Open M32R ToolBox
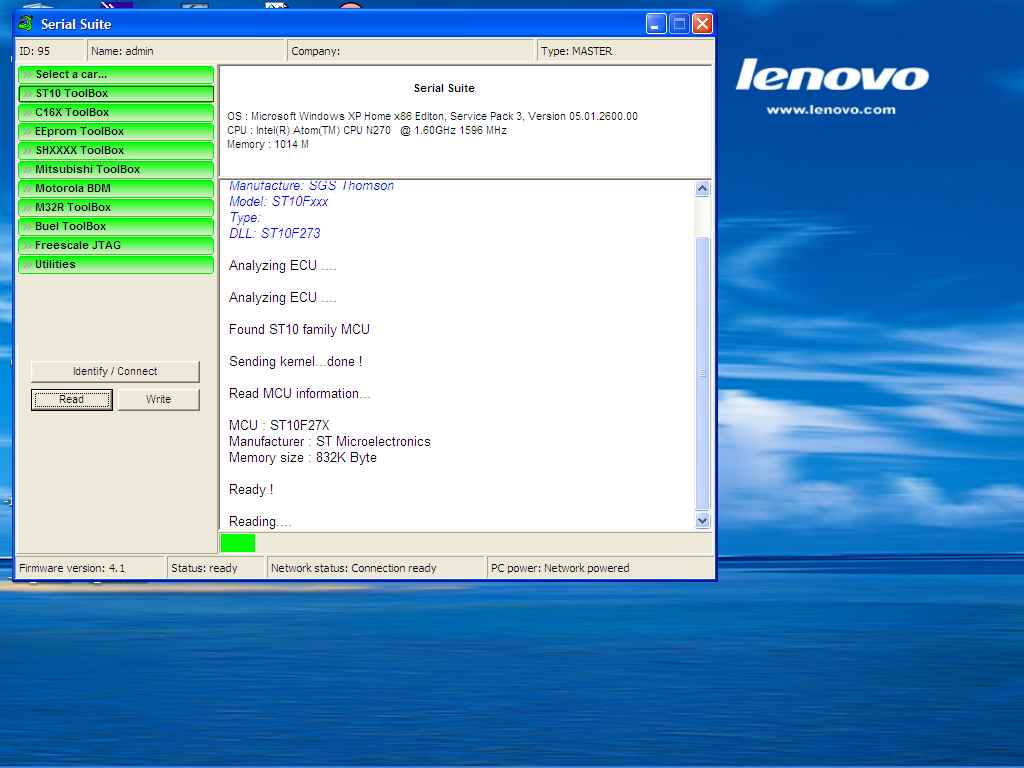1024x768 pixels. click(116, 207)
